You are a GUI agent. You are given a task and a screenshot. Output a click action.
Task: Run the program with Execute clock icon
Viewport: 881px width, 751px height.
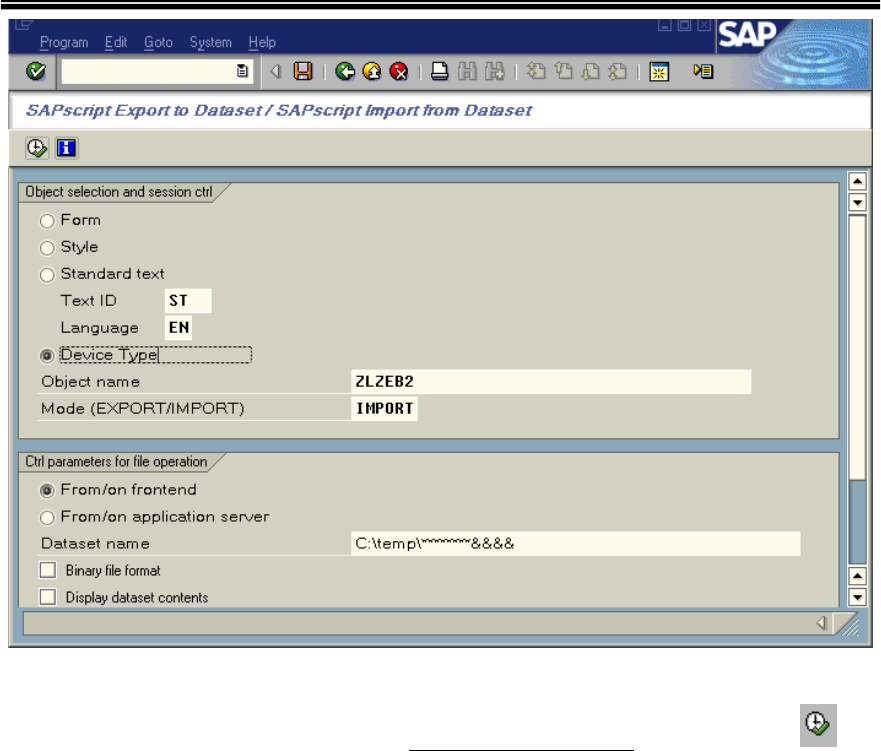[x=37, y=148]
